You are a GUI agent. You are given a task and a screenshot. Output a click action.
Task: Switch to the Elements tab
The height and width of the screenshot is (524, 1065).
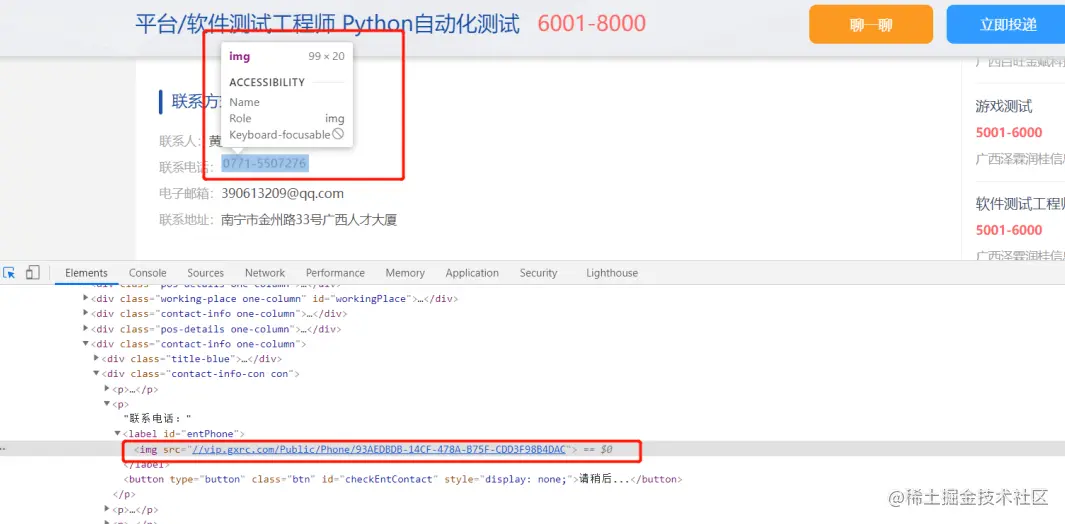pyautogui.click(x=86, y=273)
